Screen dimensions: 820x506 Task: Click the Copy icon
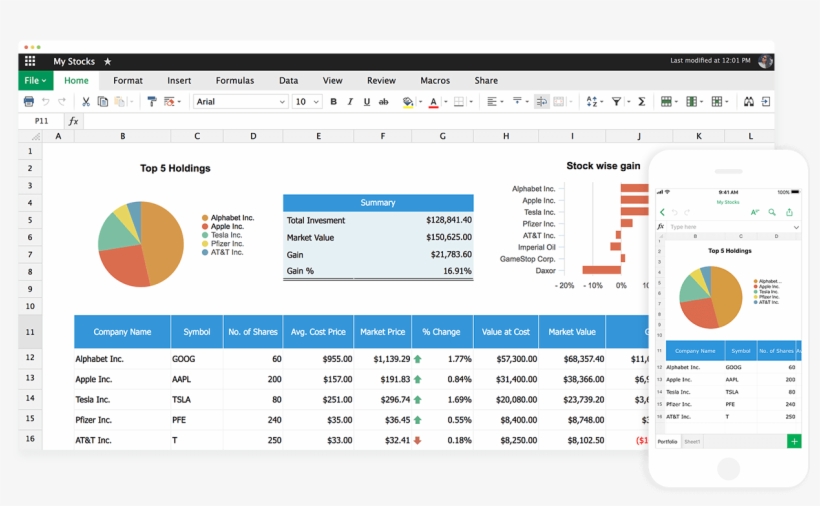pyautogui.click(x=103, y=101)
